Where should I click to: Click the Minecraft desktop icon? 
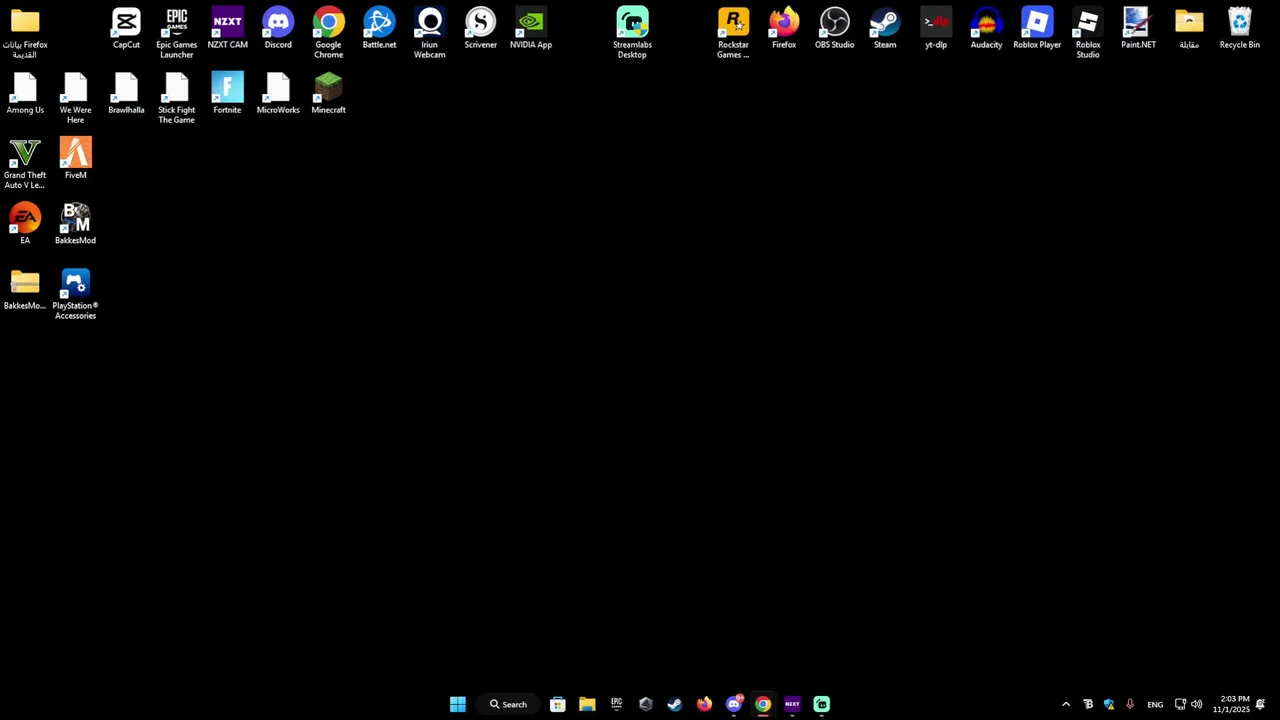tap(328, 93)
